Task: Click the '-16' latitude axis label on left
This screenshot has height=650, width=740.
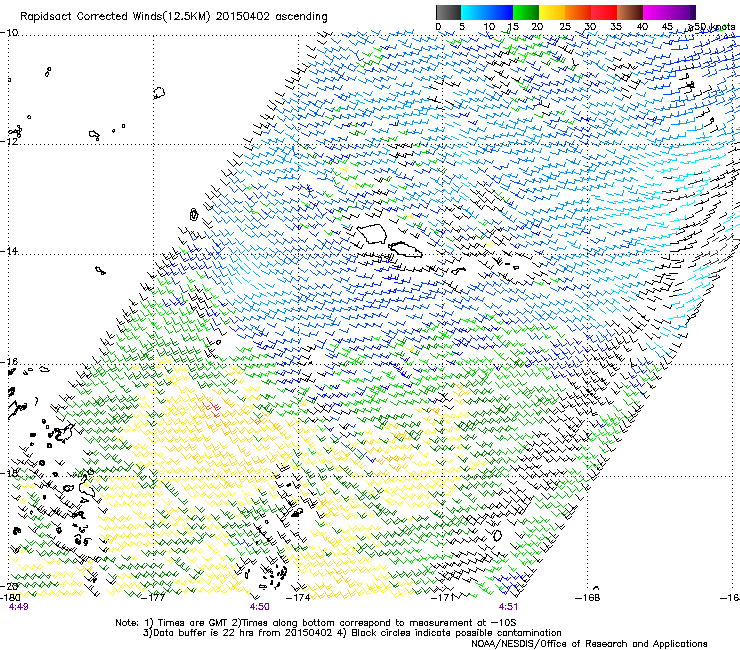Action: click(9, 362)
